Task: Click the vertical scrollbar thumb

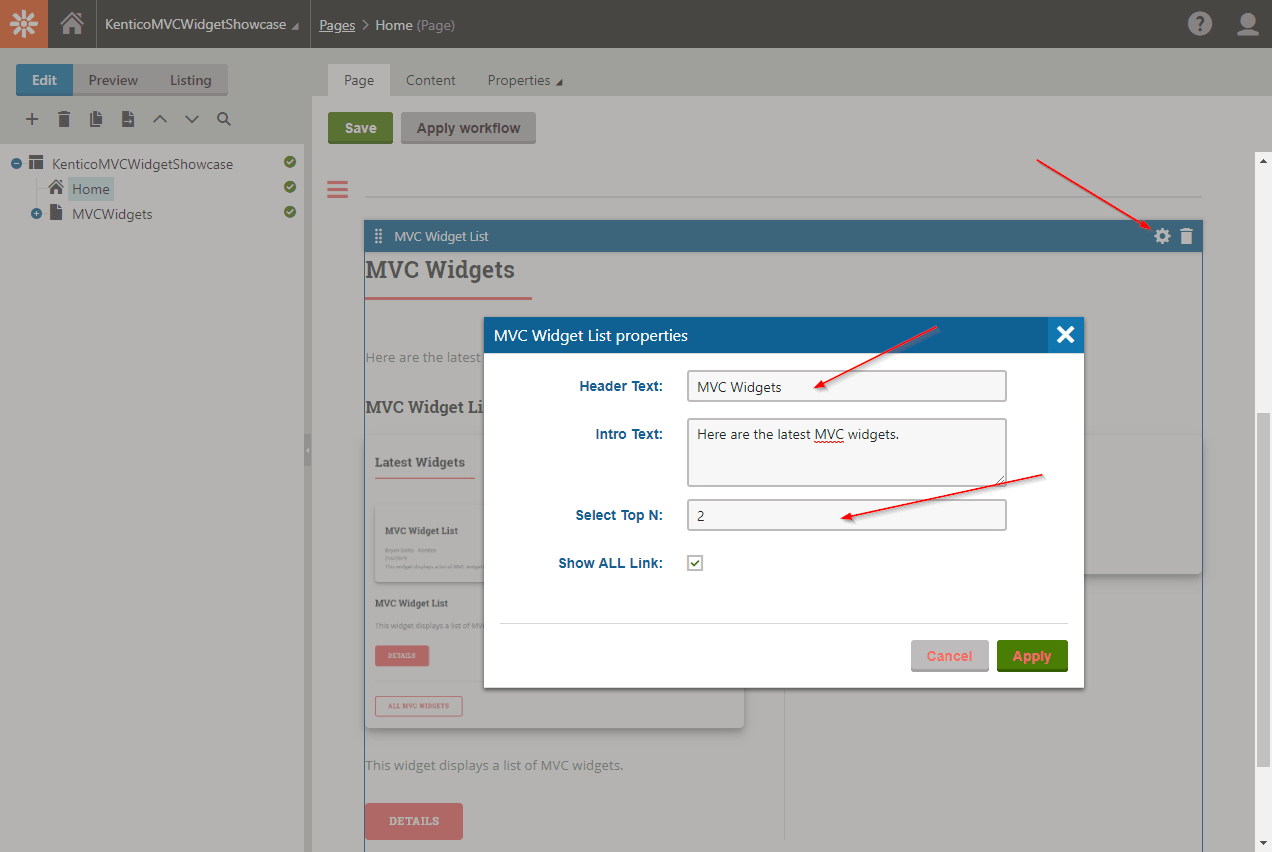Action: tap(1263, 590)
